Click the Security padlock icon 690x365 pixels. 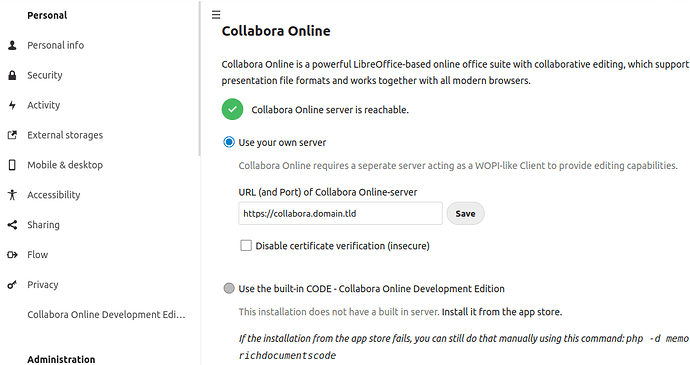[12, 75]
